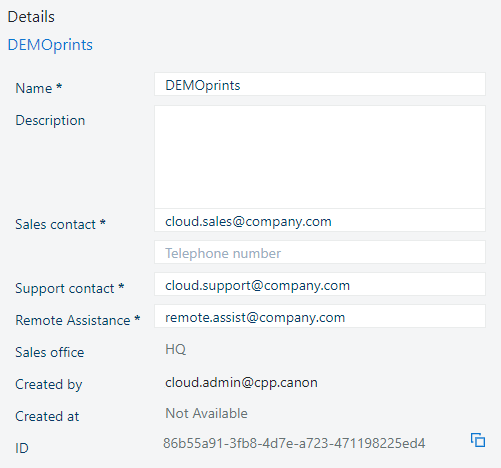Screen dimensions: 501x468
Task: Click the Remote Assistance label
Action: click(78, 320)
